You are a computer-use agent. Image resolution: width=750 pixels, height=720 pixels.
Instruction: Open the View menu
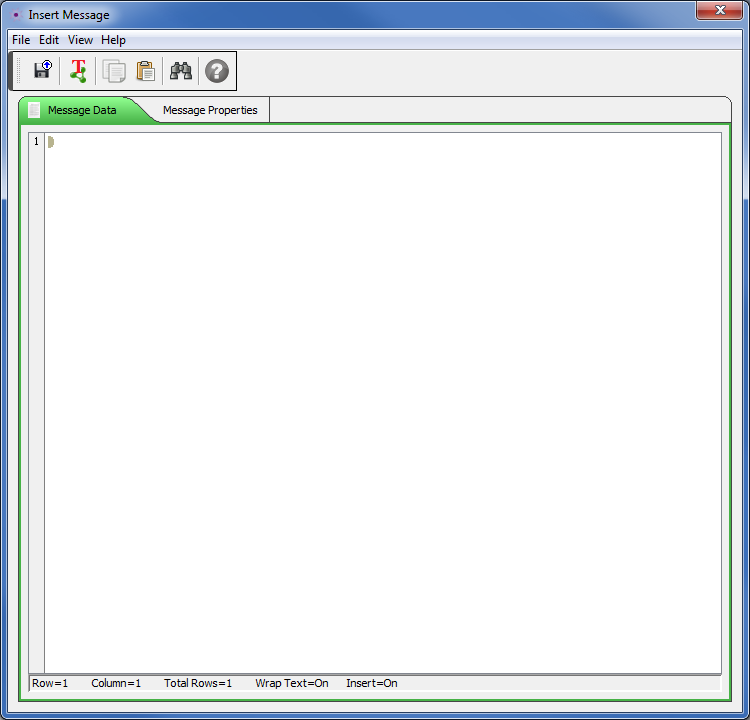coord(80,40)
